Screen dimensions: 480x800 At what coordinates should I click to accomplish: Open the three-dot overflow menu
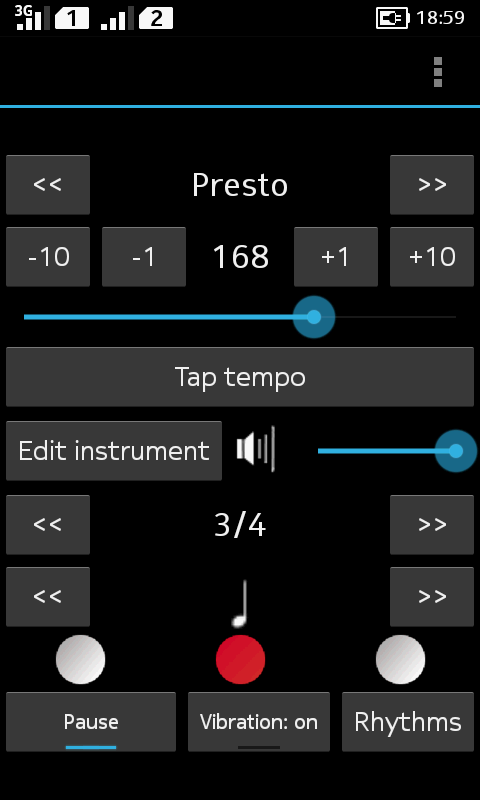tap(438, 72)
